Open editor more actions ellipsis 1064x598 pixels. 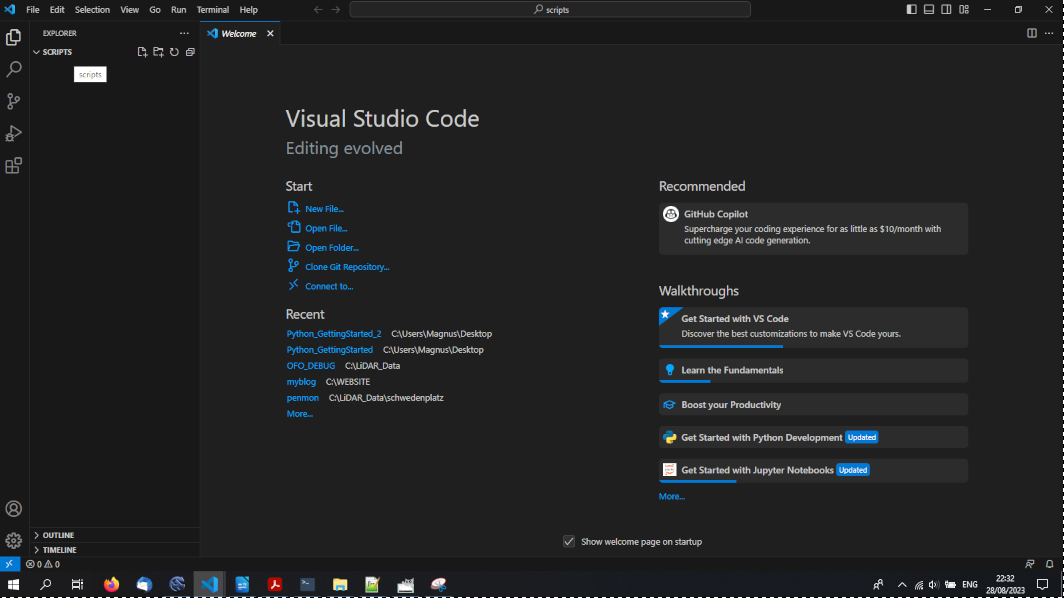coord(1049,33)
